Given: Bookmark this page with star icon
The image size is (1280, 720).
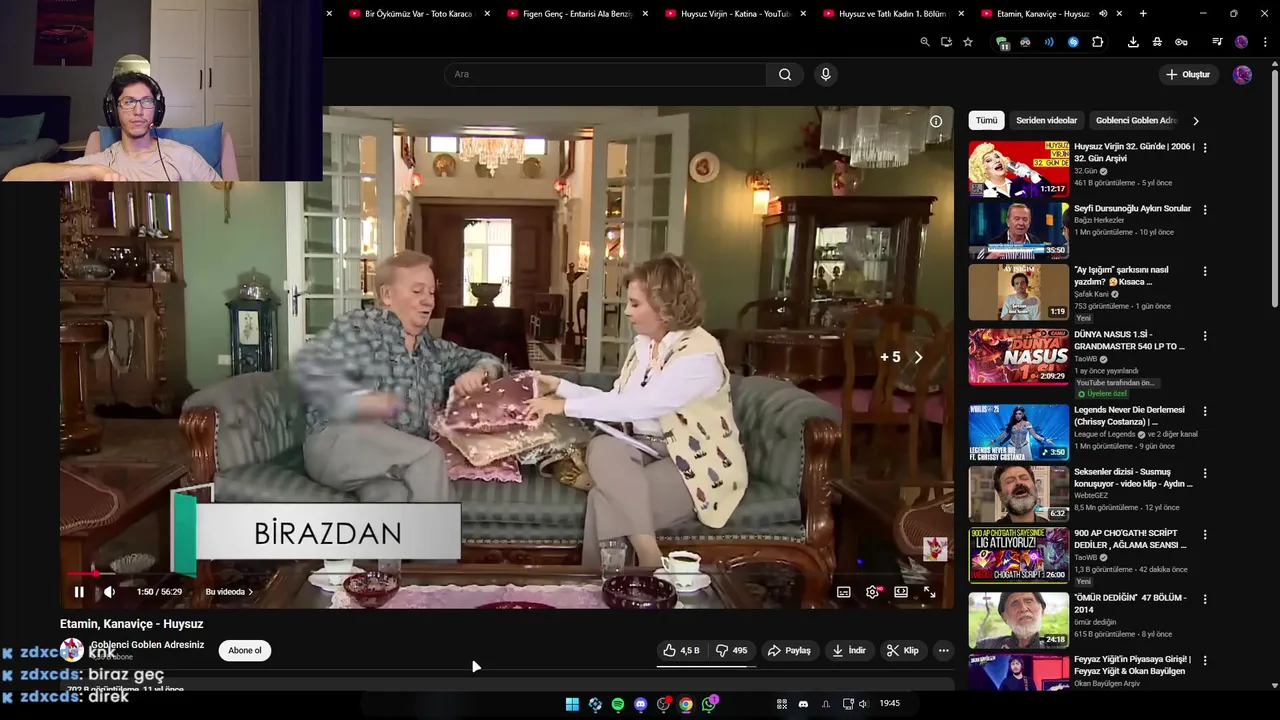Looking at the screenshot, I should [x=968, y=42].
